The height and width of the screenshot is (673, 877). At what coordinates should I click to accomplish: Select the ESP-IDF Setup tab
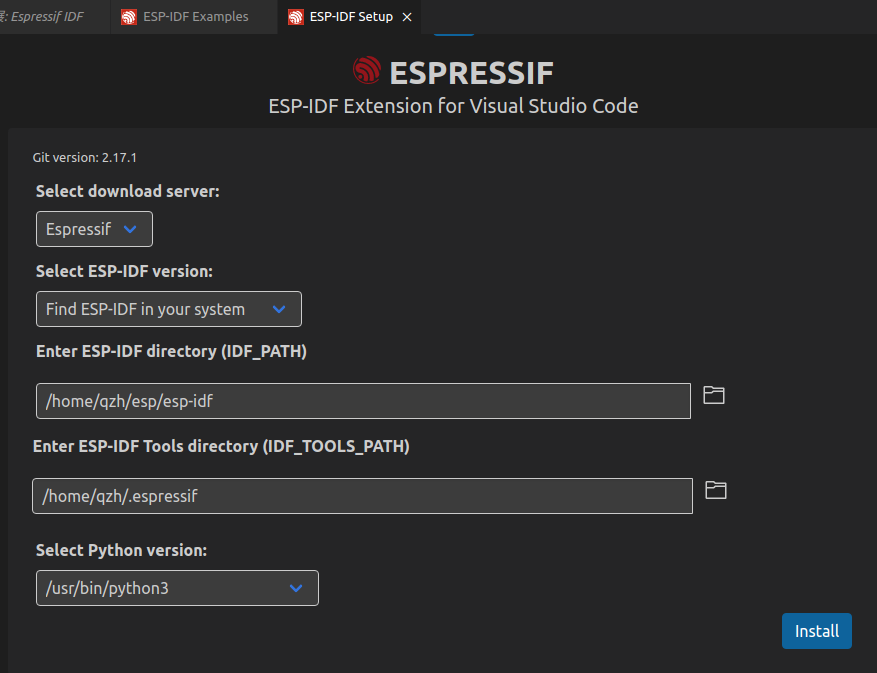click(351, 17)
